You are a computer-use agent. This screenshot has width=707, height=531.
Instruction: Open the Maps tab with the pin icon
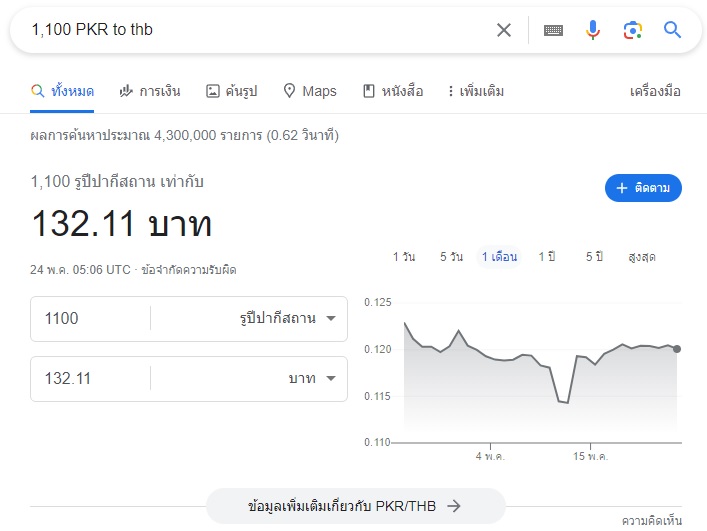click(310, 92)
